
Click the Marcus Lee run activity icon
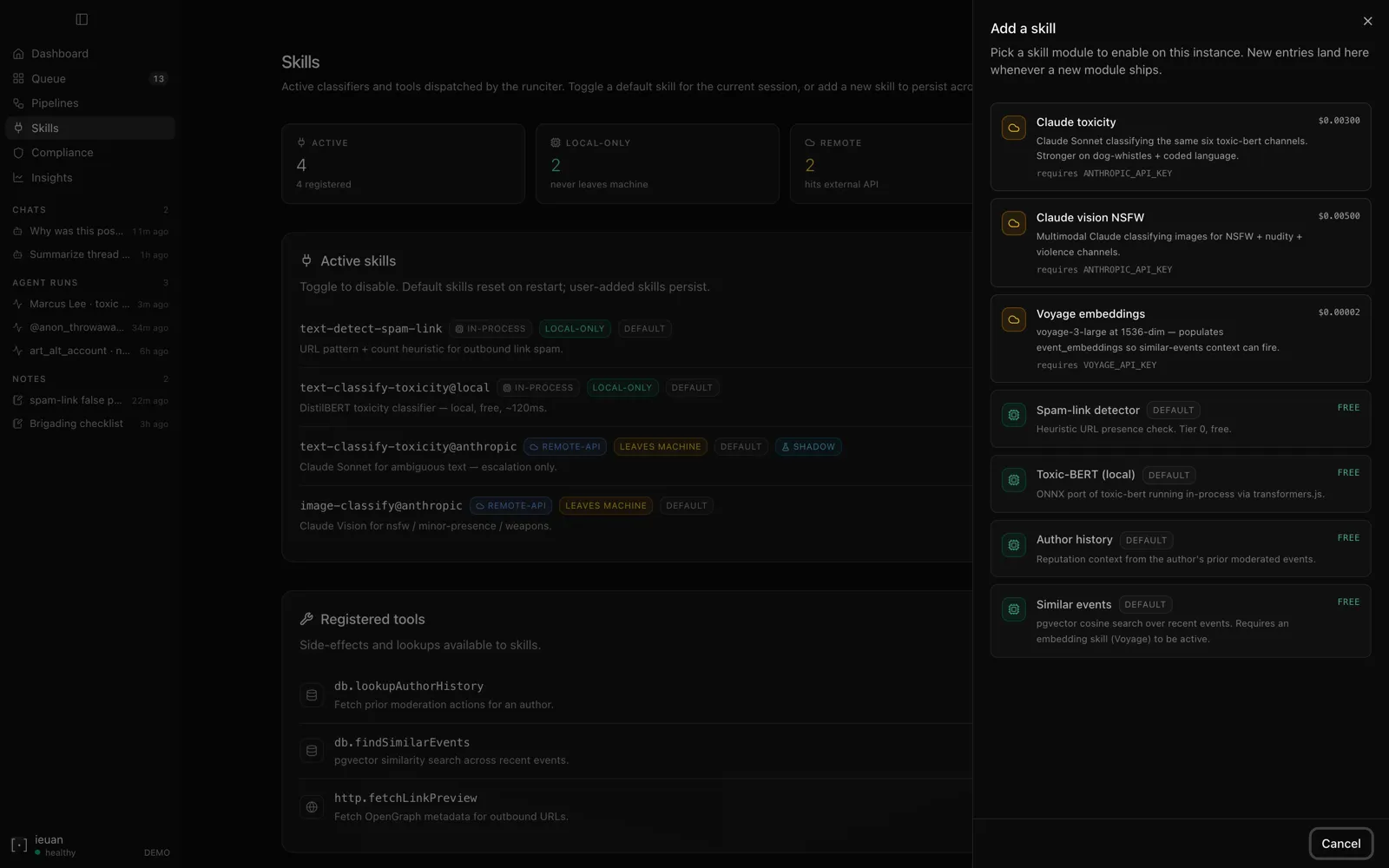tap(17, 304)
